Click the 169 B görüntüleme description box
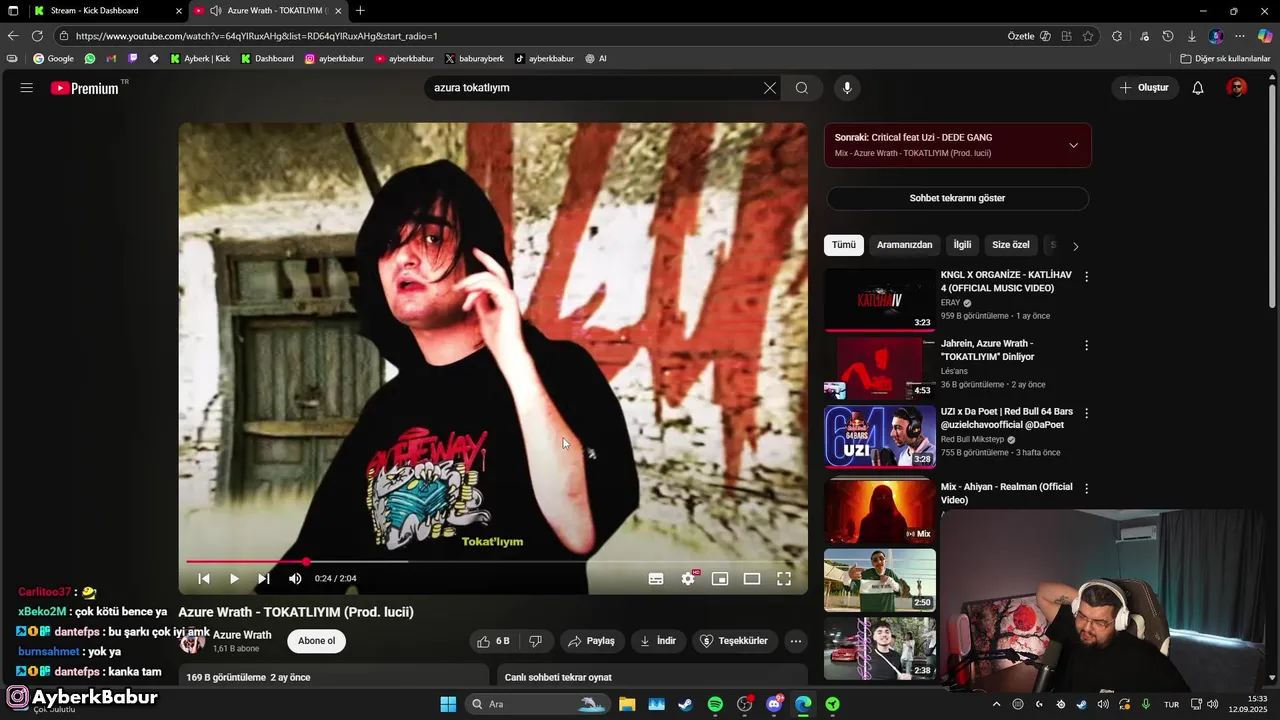 pos(334,676)
